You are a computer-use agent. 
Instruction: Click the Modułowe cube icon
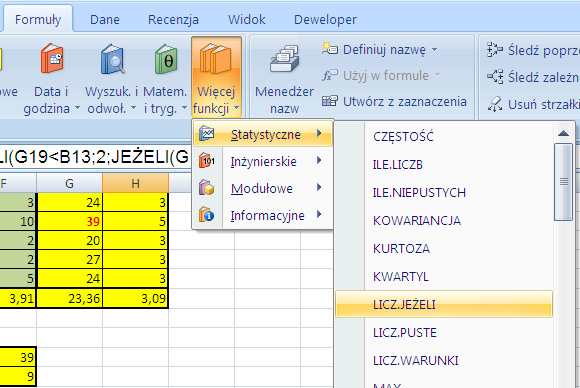tap(206, 188)
